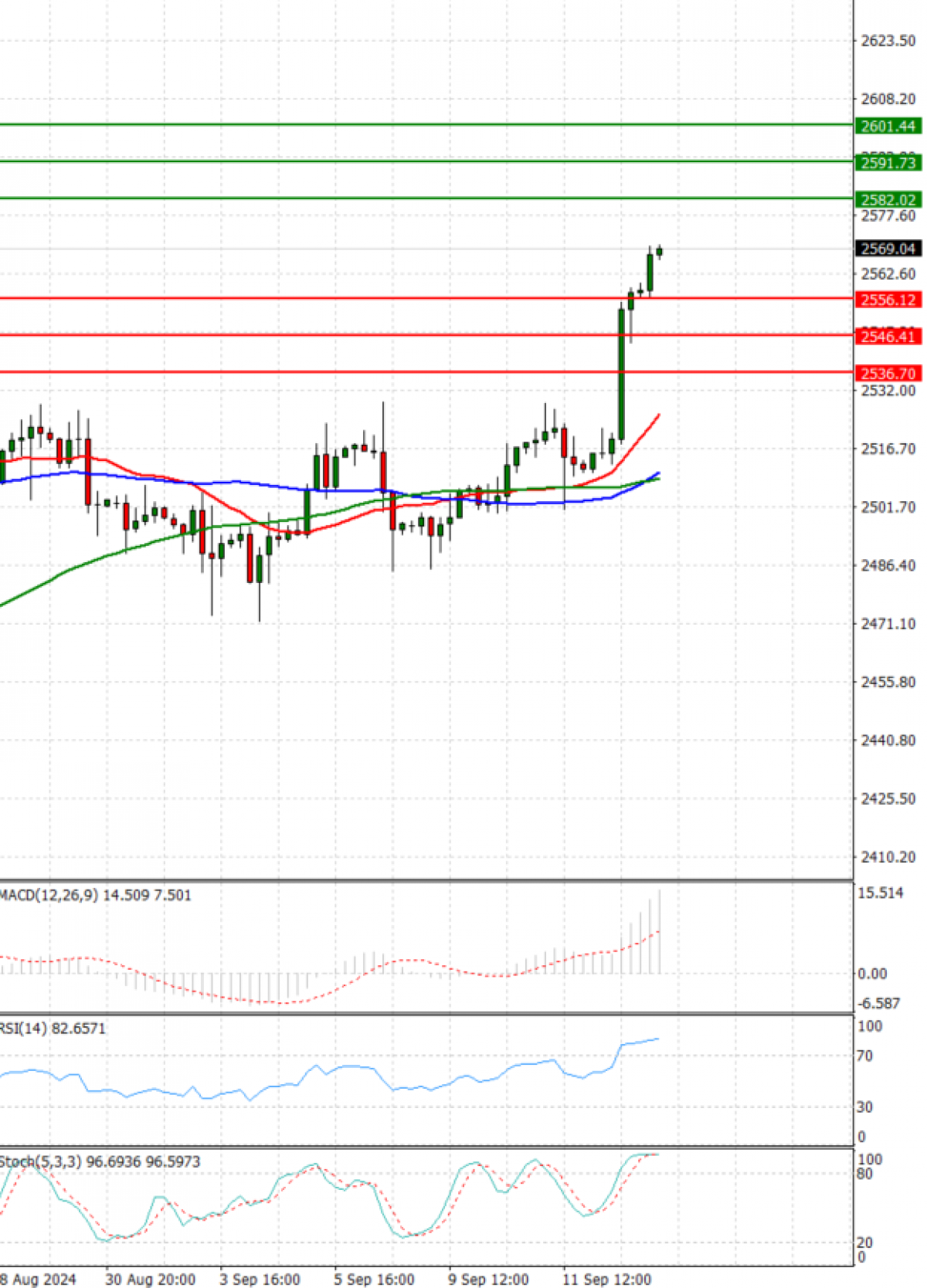Click the 11 Sep 12:00 date marker
The width and height of the screenshot is (927, 1288).
click(606, 1280)
